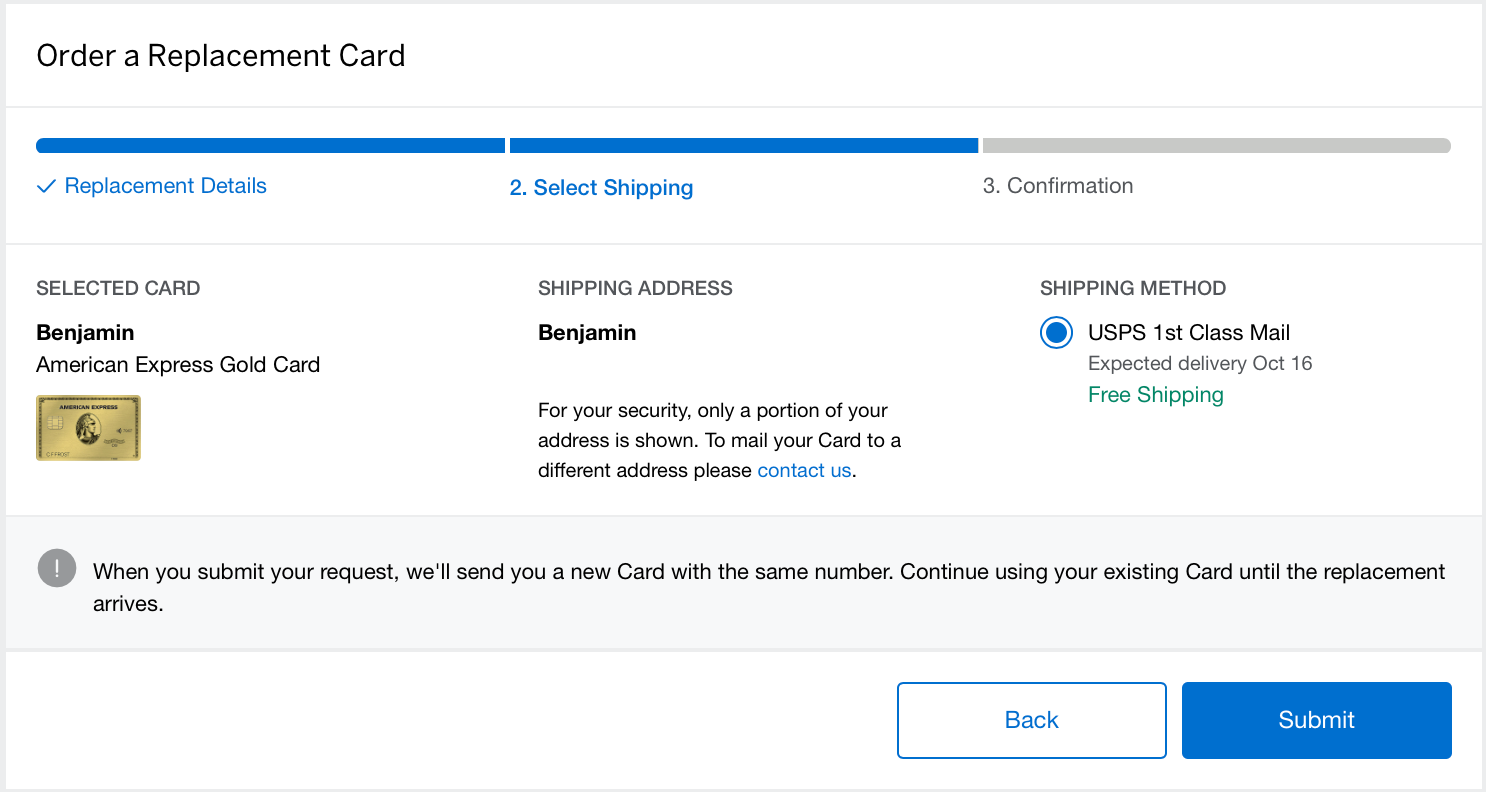Click the first blue progress bar segment
Viewport: 1486px width, 792px height.
tap(270, 146)
